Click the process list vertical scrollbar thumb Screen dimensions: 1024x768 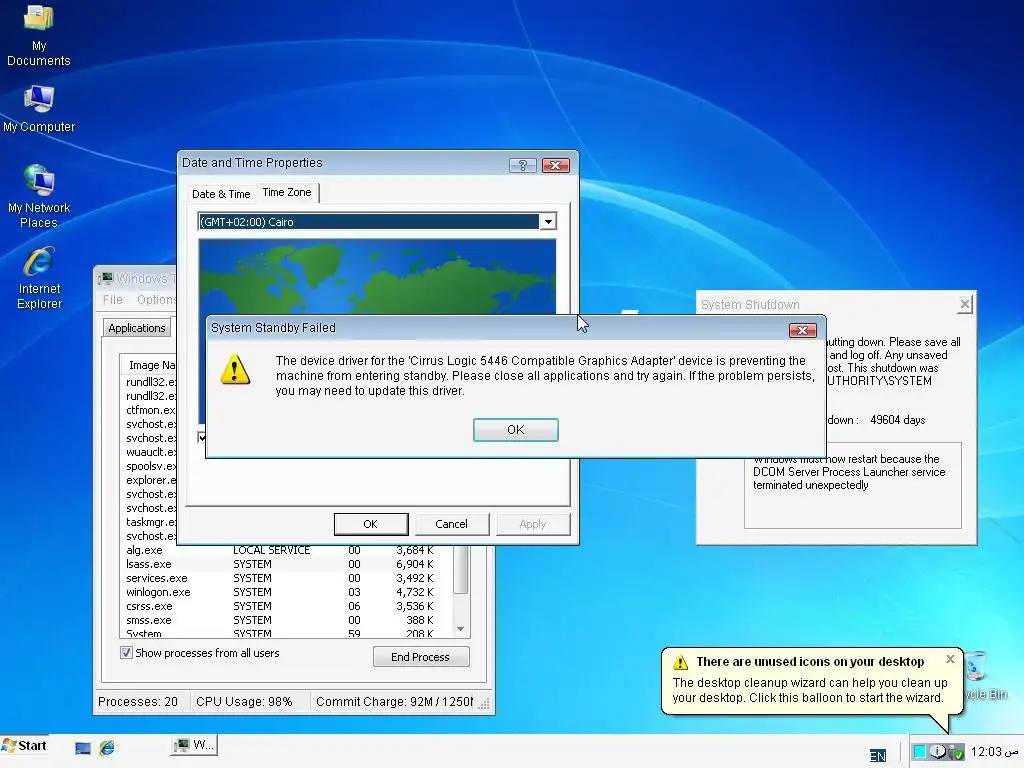[x=460, y=569]
